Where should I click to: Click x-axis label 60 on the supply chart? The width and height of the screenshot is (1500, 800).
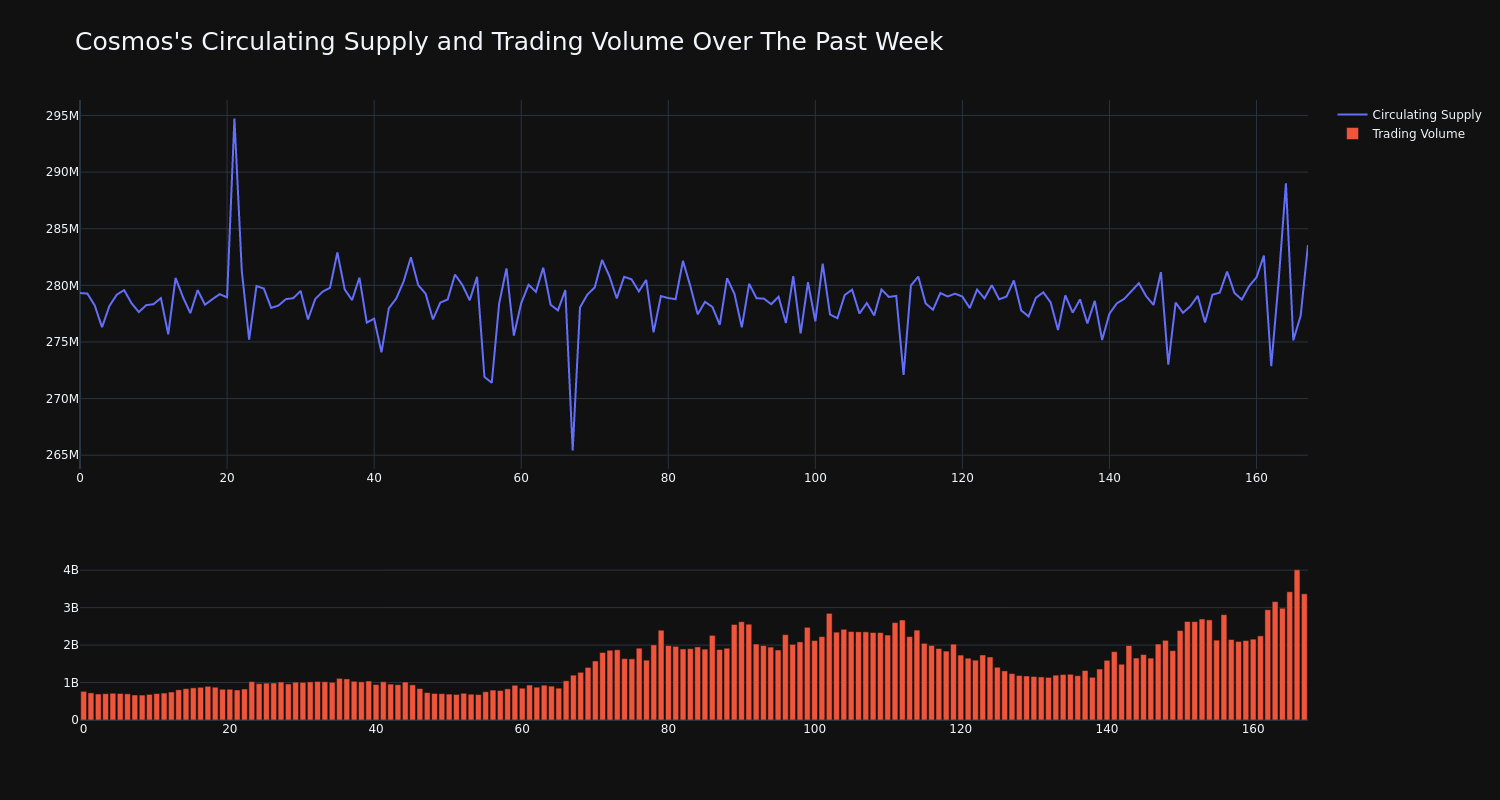pyautogui.click(x=521, y=478)
